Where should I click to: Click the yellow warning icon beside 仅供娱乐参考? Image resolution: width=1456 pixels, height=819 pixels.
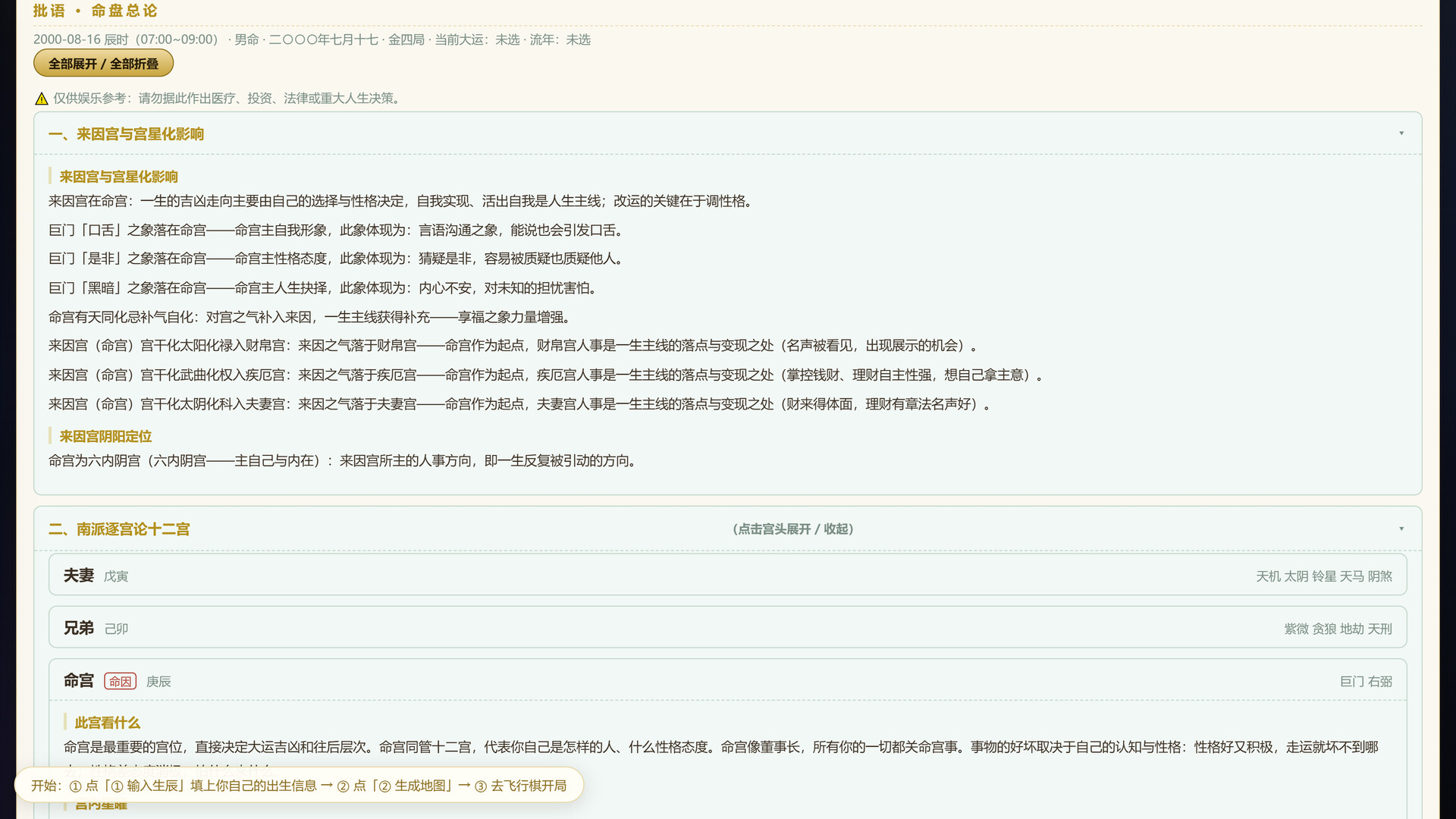pyautogui.click(x=42, y=99)
